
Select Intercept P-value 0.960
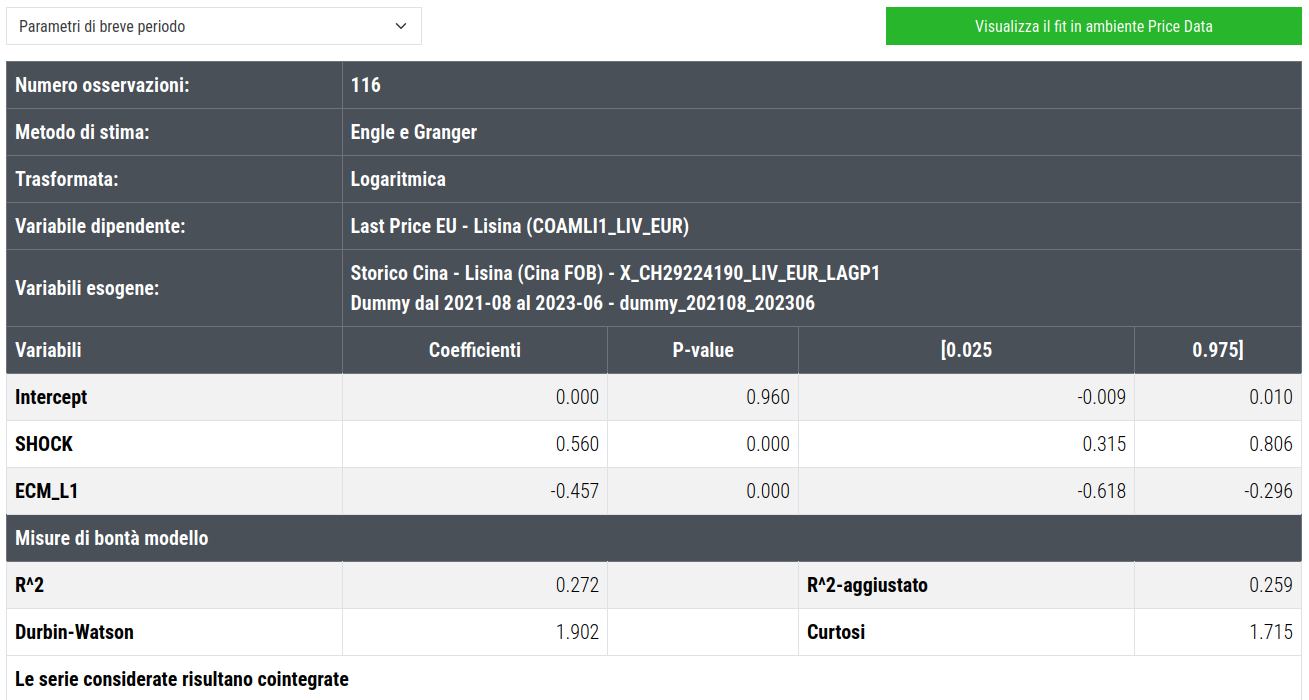coord(768,397)
